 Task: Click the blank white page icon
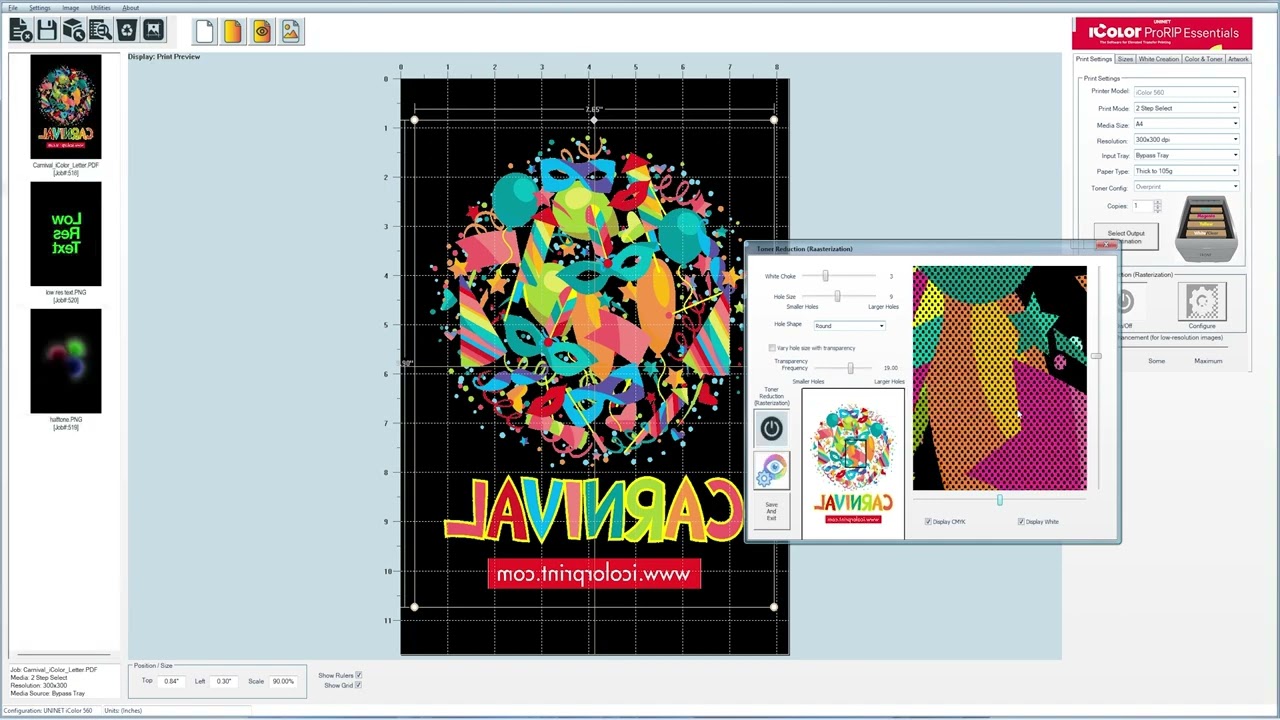(204, 32)
